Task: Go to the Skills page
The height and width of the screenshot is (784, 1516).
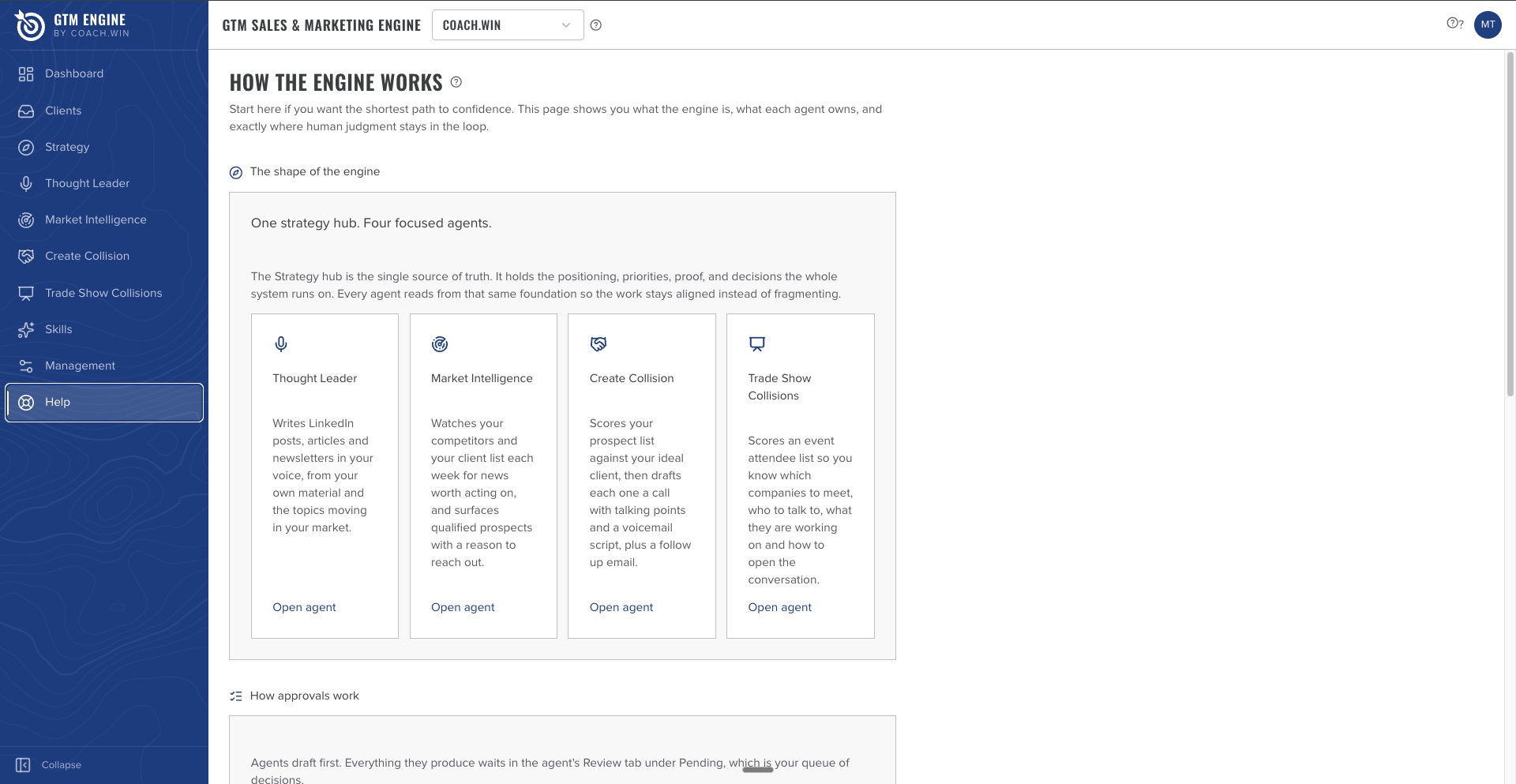Action: [104, 330]
